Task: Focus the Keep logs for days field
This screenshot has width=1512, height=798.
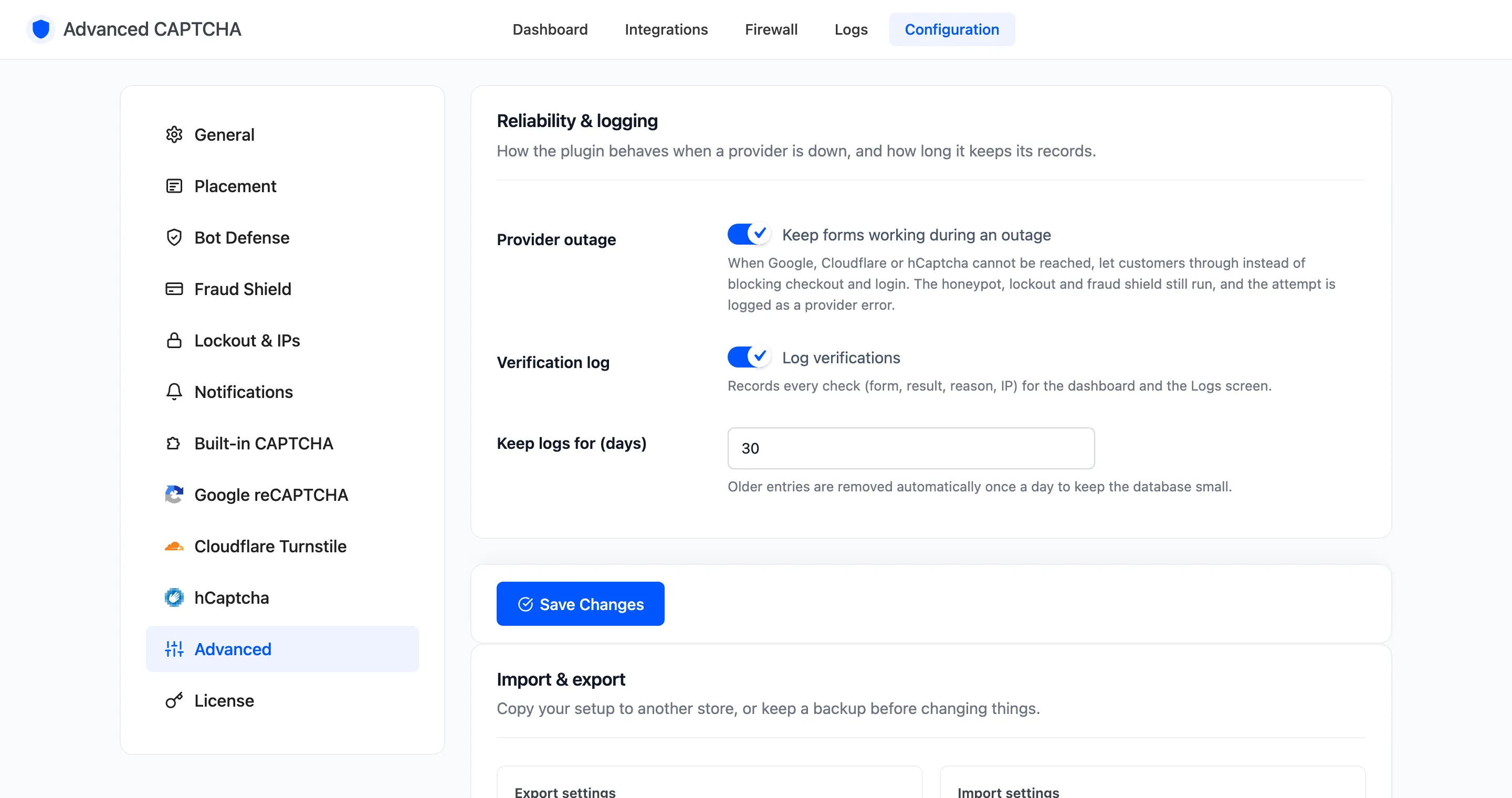Action: (911, 448)
